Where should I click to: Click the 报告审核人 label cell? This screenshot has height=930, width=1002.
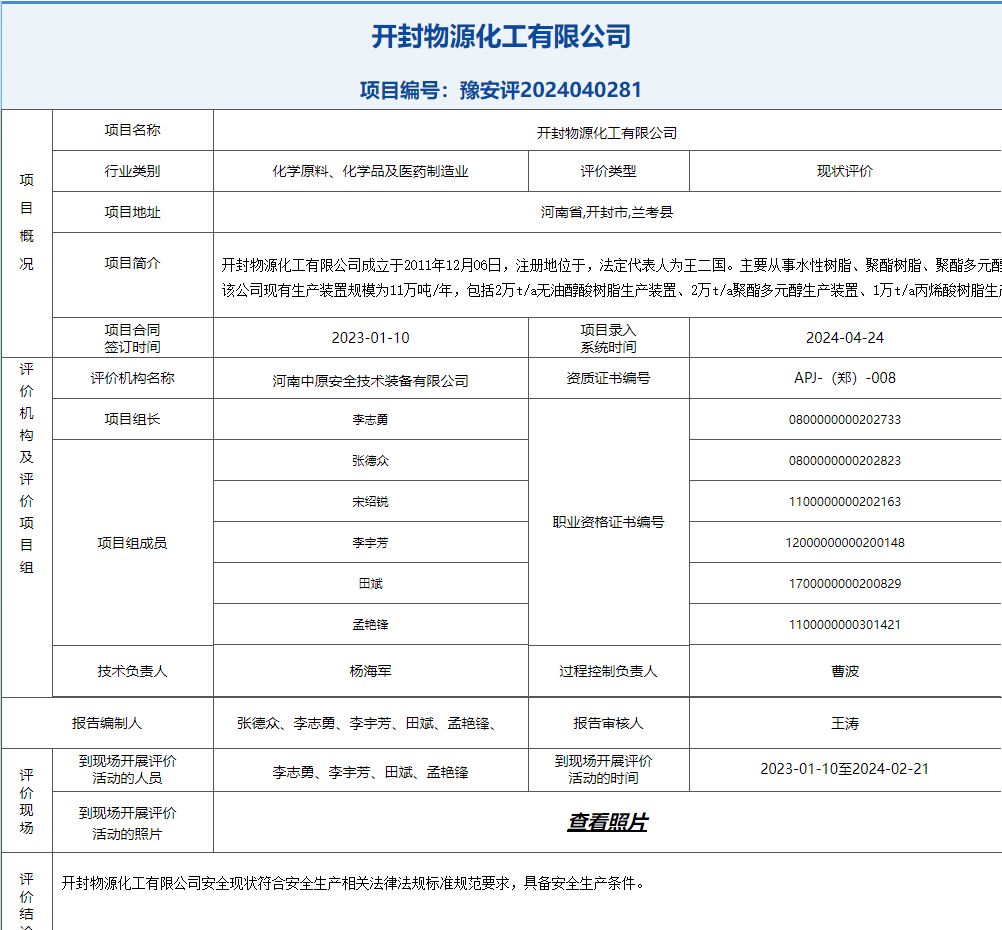[x=608, y=723]
